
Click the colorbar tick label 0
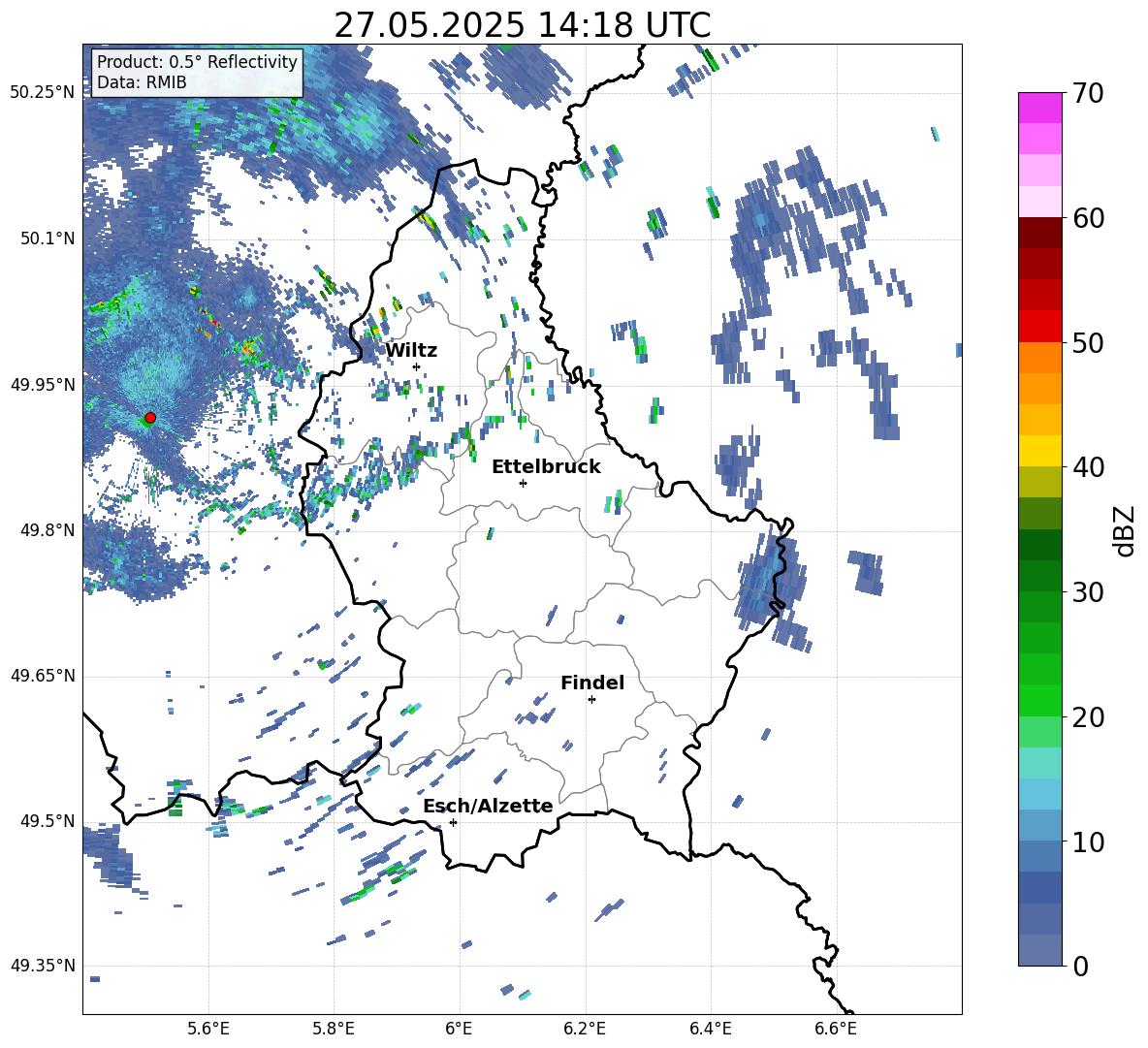click(1080, 966)
